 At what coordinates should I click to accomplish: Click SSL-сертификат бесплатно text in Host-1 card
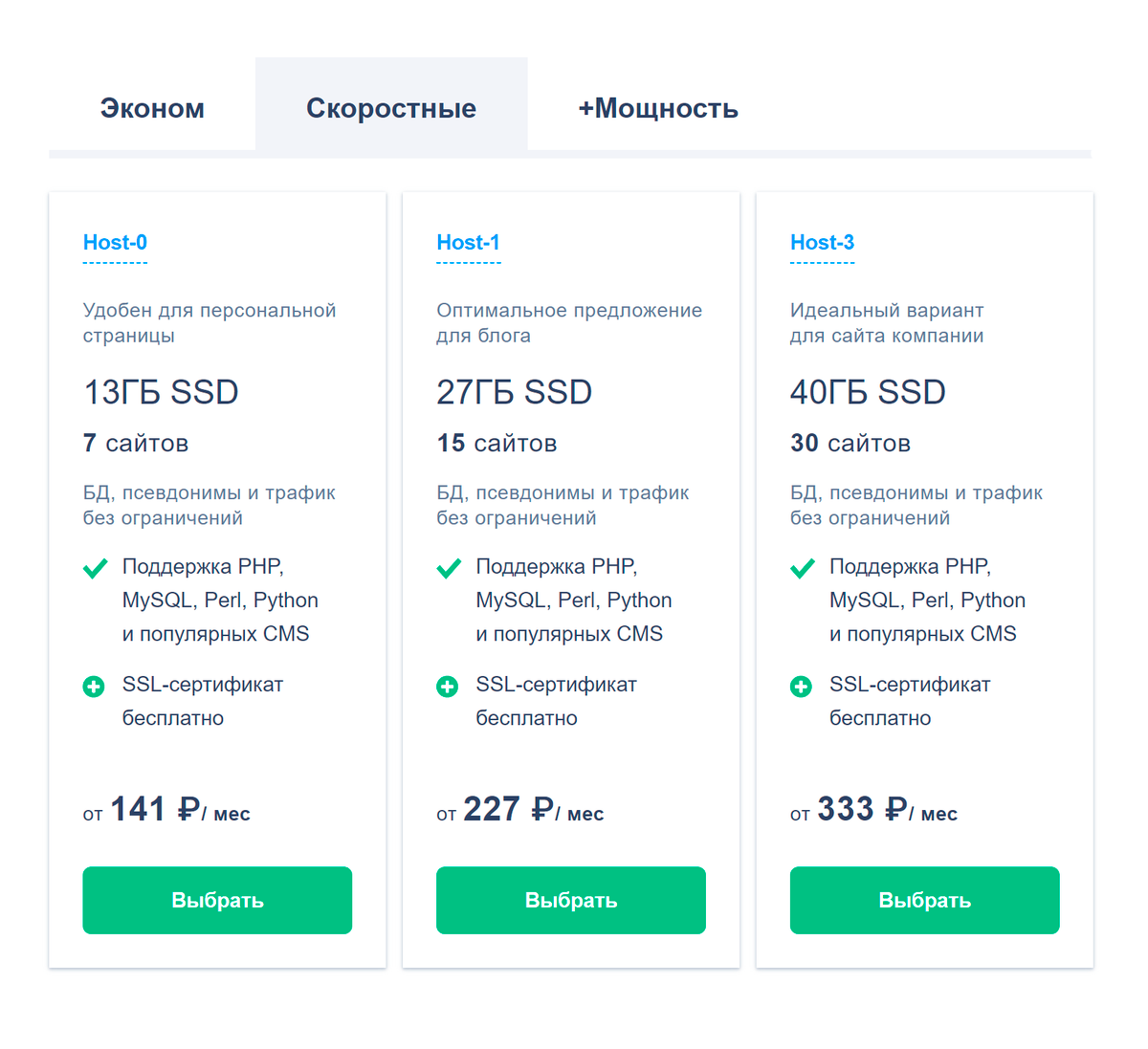pyautogui.click(x=556, y=701)
